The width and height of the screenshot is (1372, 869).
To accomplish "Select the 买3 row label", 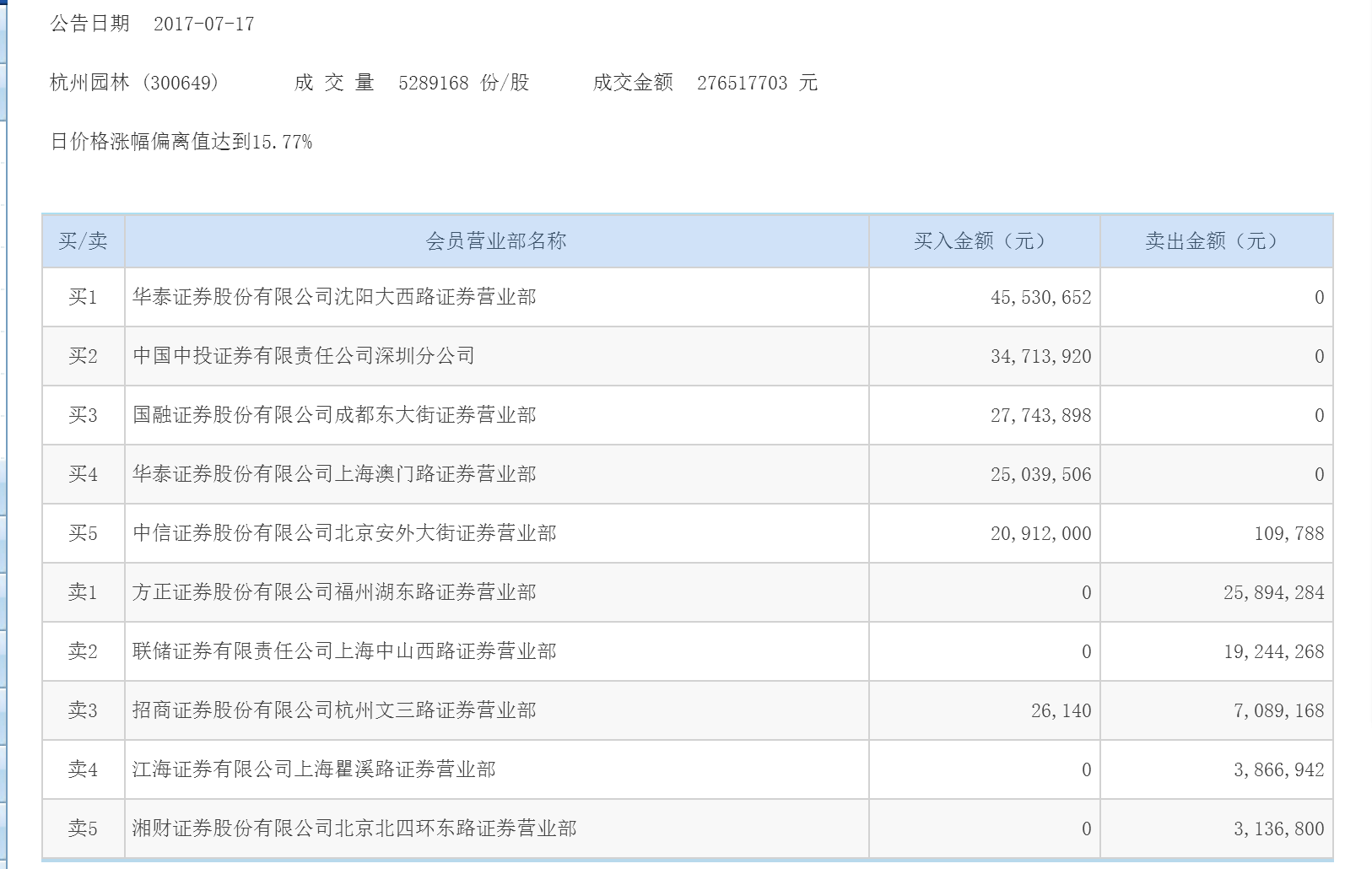I will [84, 415].
